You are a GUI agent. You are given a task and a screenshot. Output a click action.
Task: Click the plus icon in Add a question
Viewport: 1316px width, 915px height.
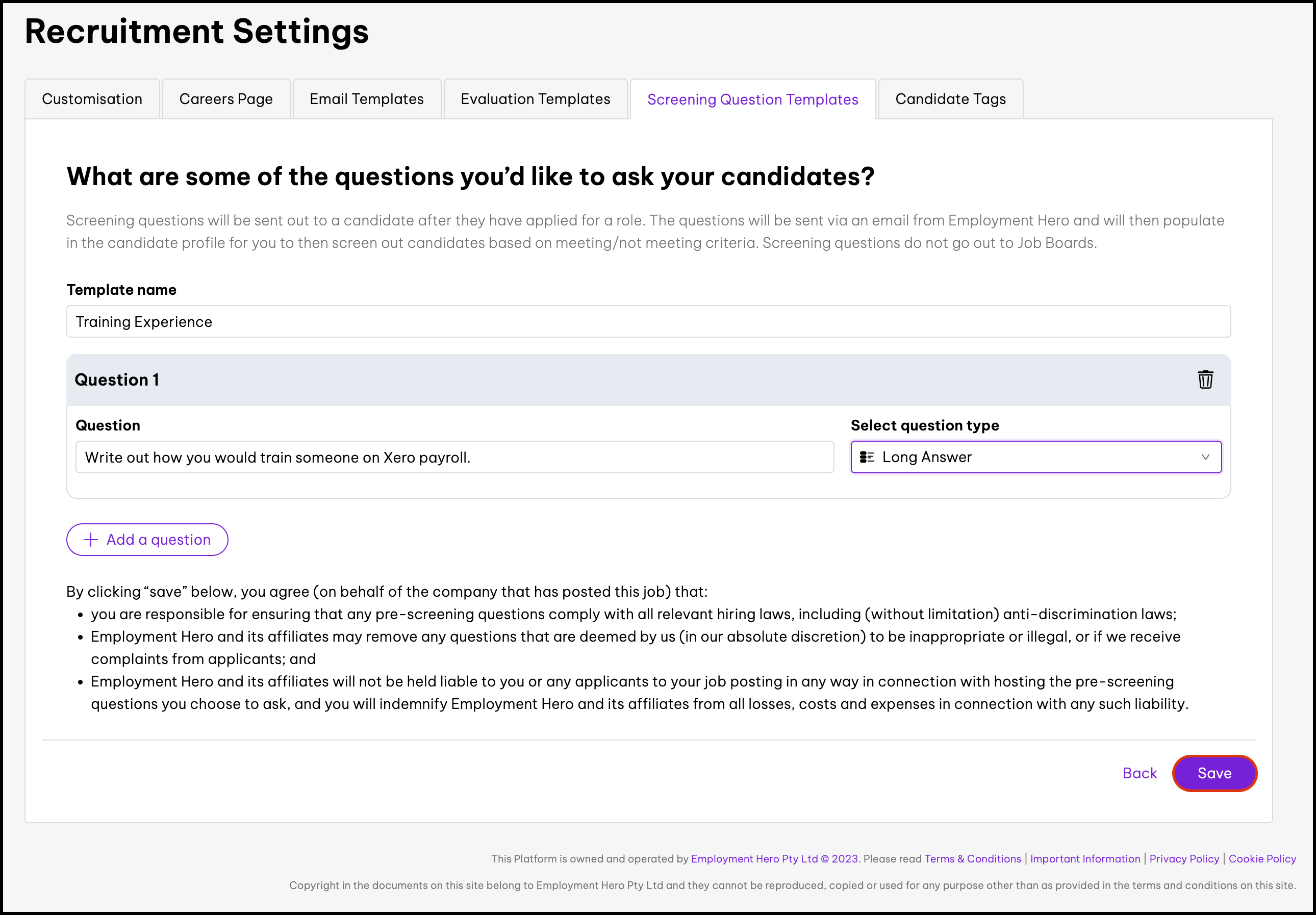pyautogui.click(x=91, y=540)
